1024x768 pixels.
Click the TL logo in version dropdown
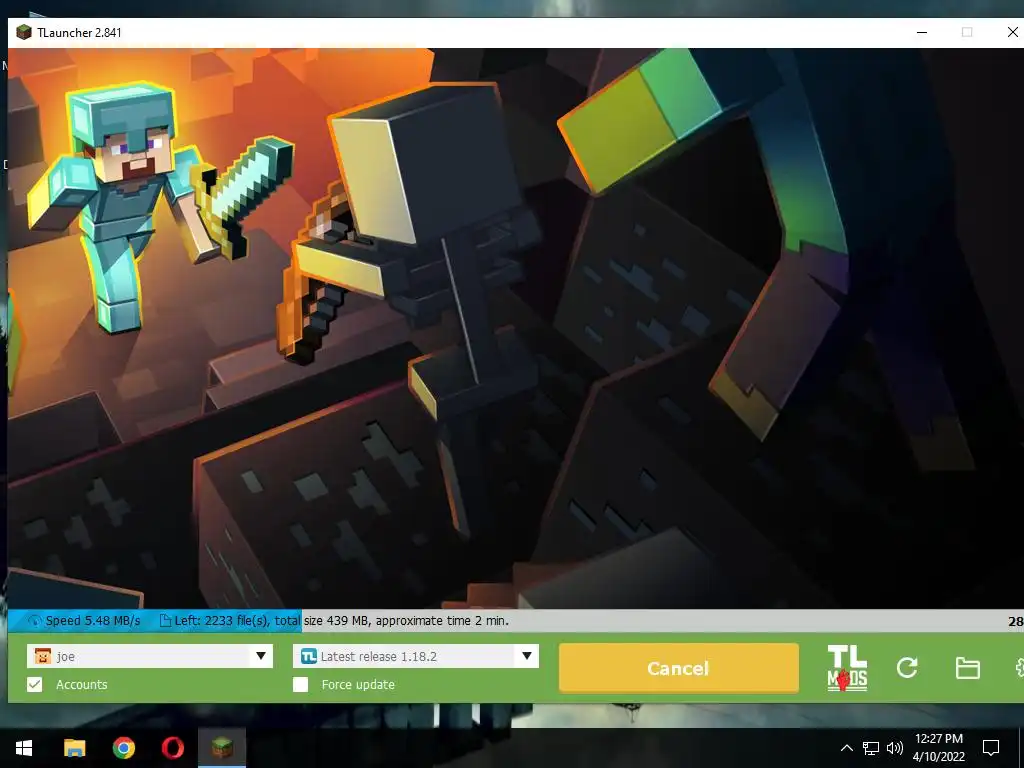point(308,656)
